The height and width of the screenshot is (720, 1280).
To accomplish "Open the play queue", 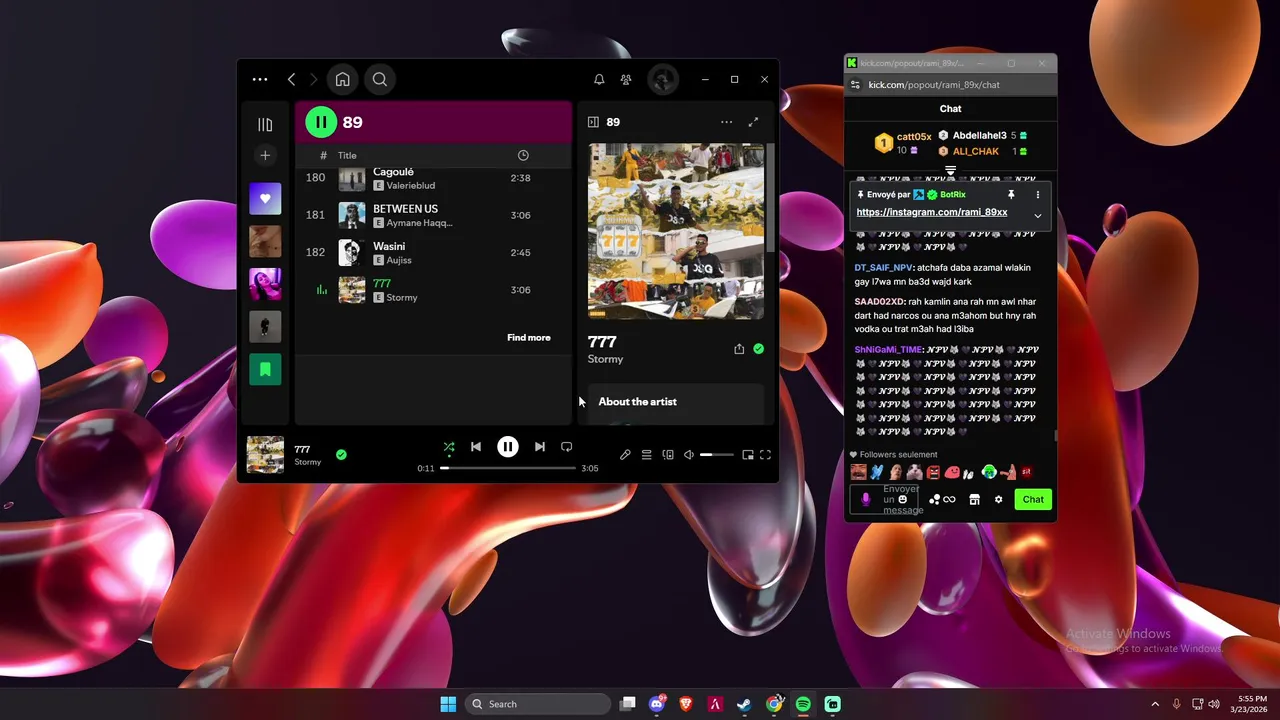I will click(x=647, y=455).
